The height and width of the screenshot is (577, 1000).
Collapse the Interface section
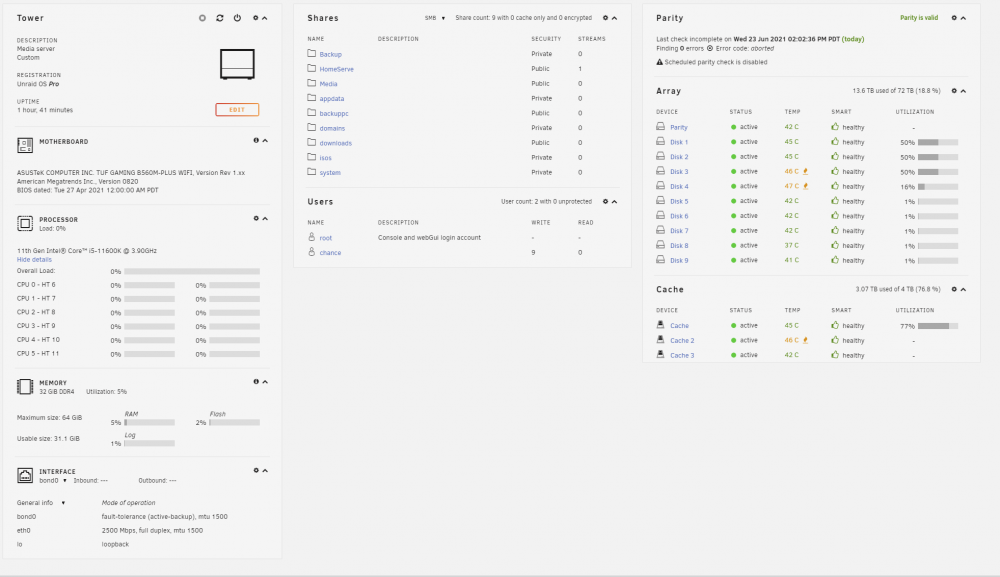click(x=265, y=470)
